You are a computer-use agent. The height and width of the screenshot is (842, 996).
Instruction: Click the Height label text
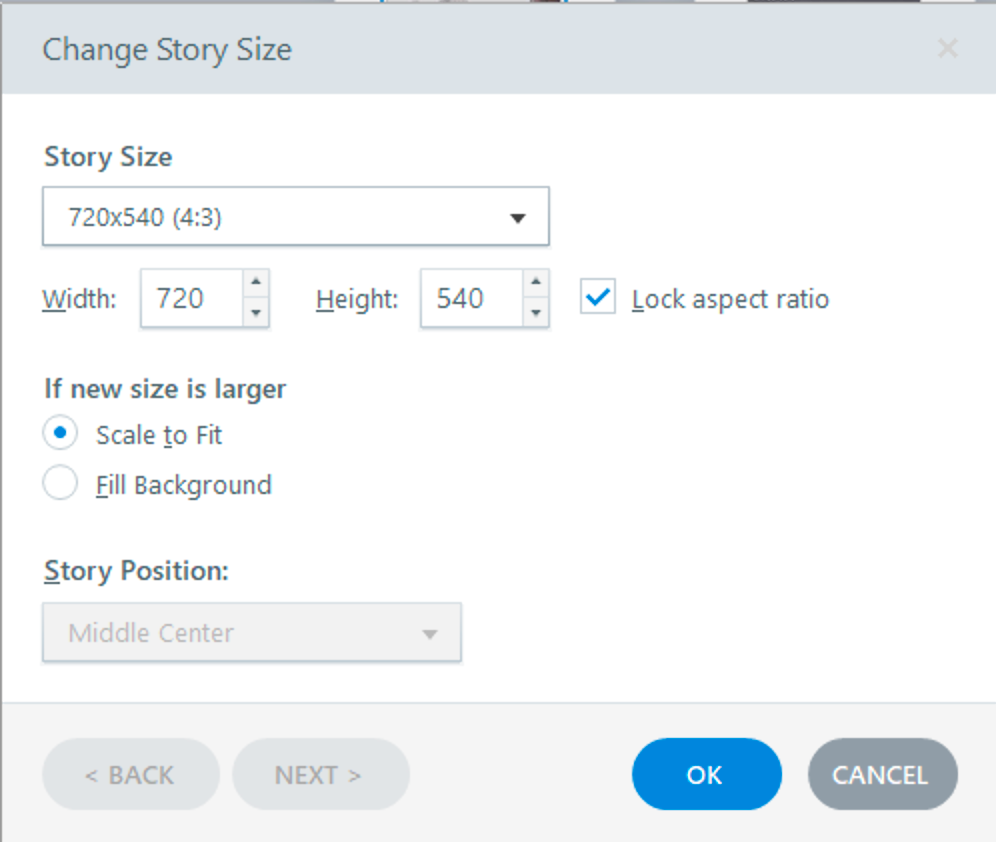pyautogui.click(x=357, y=299)
